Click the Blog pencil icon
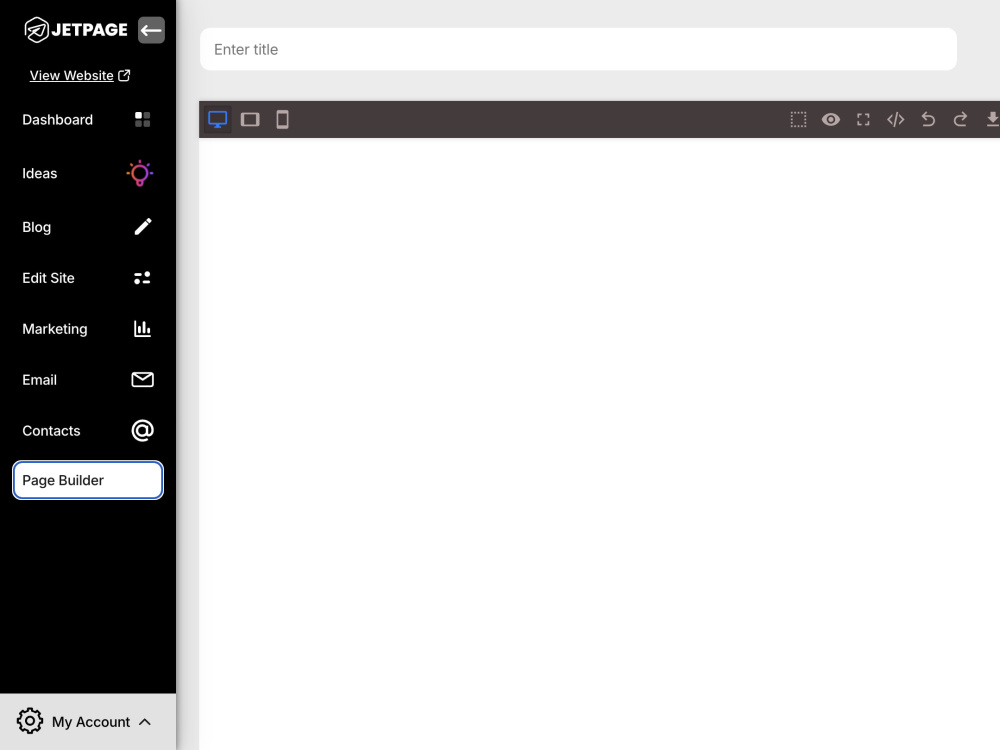Screen dimensions: 1000x750 pos(143,226)
